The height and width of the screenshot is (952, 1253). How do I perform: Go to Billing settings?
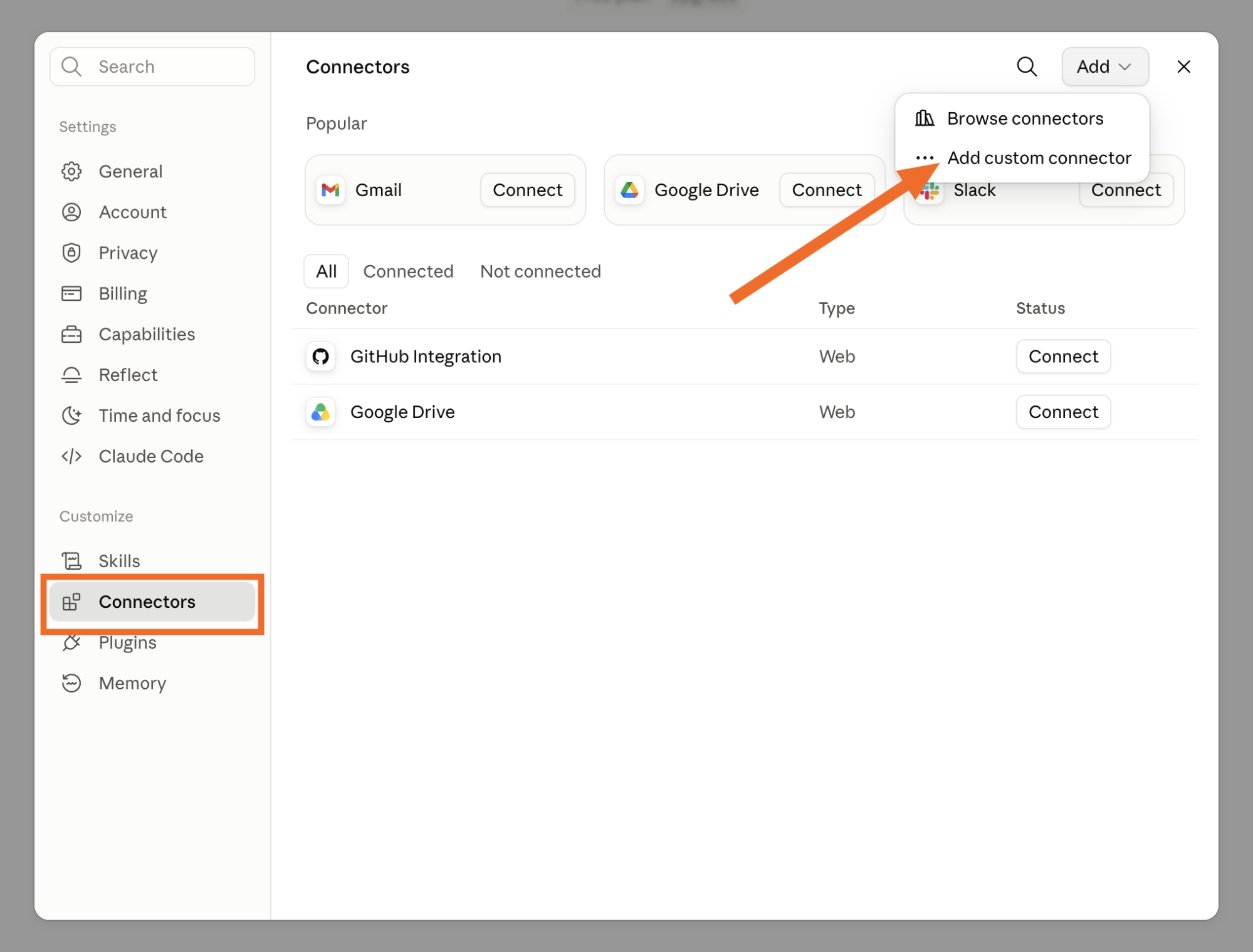[152, 293]
